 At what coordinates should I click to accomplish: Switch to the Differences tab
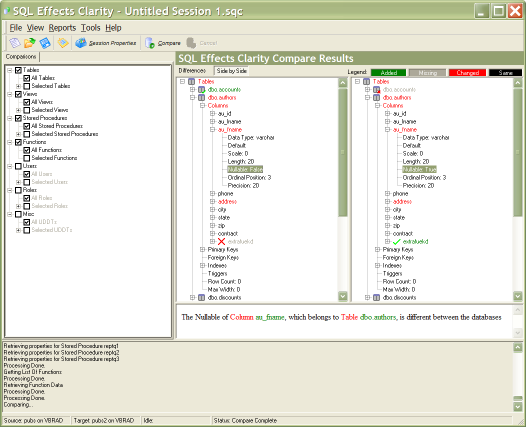click(192, 70)
